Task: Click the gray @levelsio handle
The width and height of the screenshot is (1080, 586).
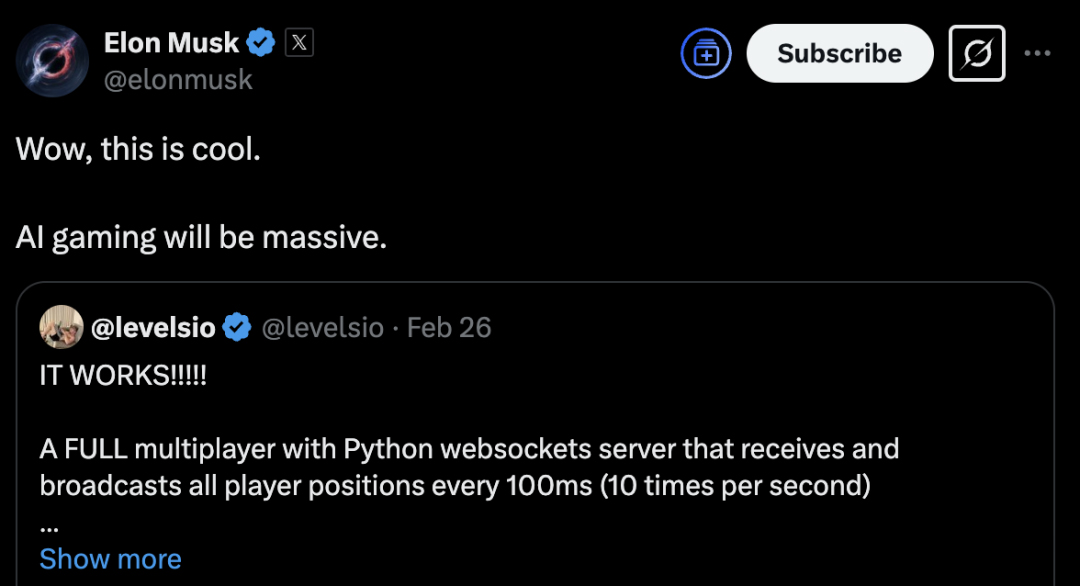Action: 322,328
